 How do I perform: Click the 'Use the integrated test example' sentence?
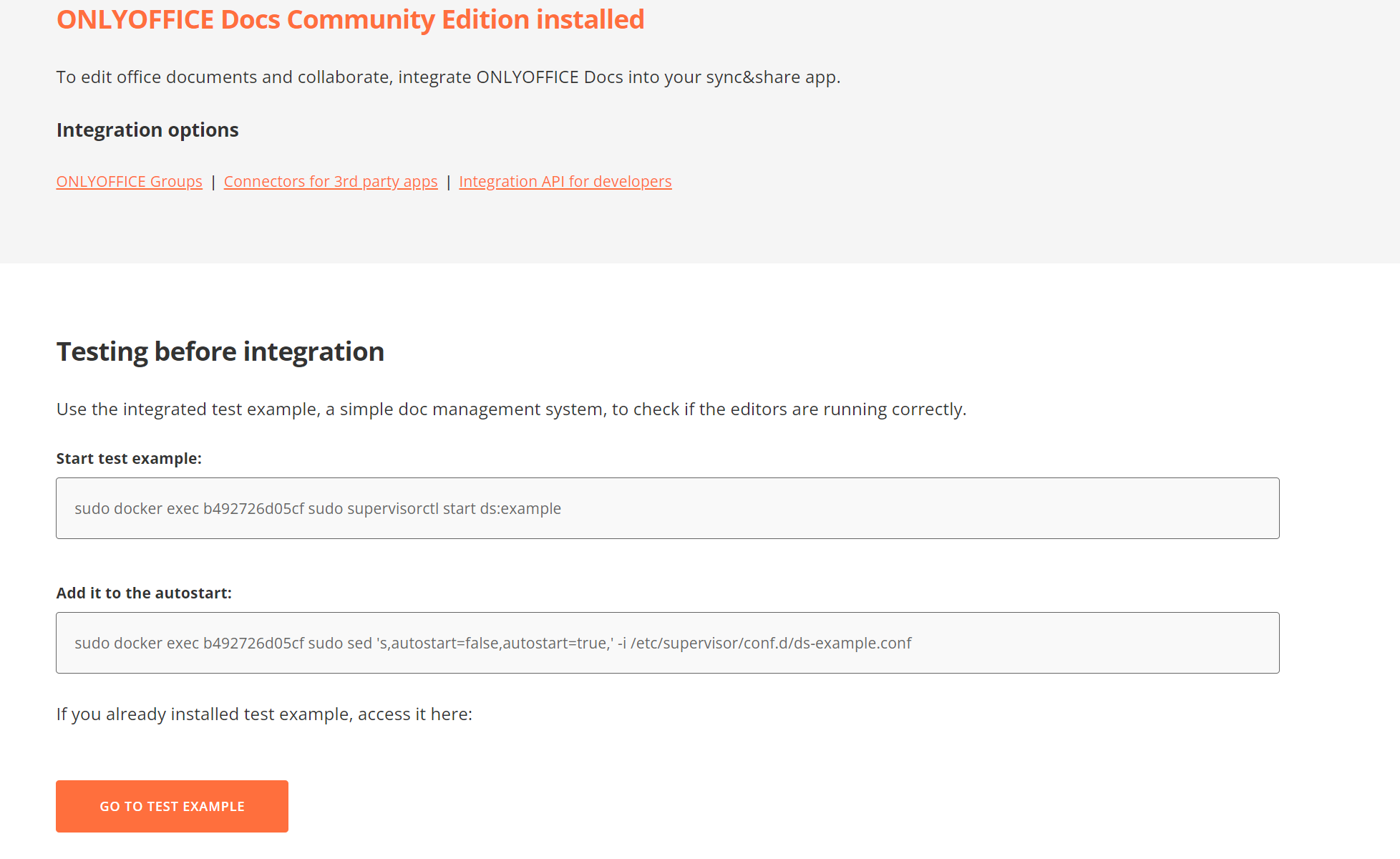coord(511,409)
